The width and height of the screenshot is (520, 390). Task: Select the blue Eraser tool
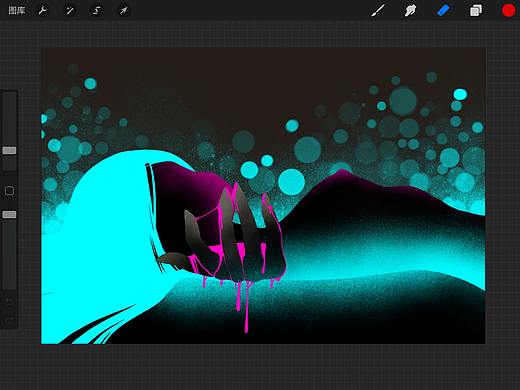point(443,11)
